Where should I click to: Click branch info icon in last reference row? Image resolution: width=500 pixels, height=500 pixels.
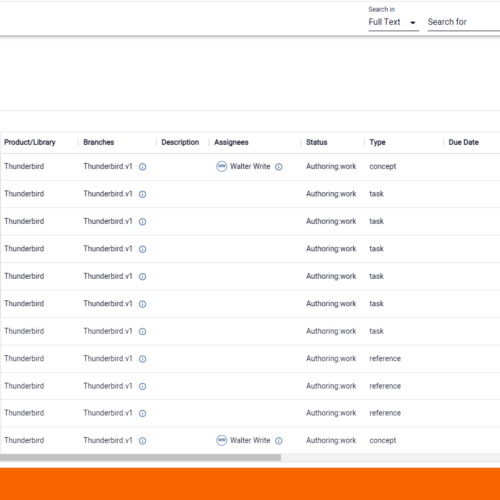[142, 414]
